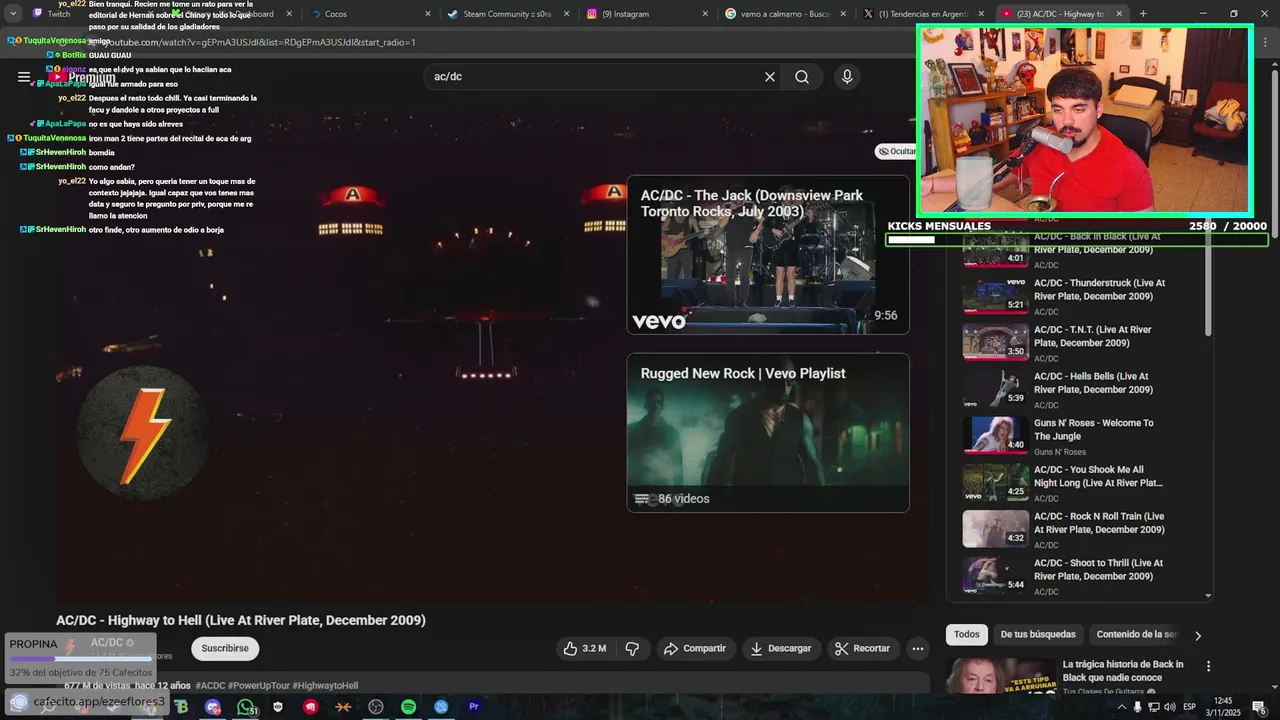Screen dimensions: 1280x720
Task: Click the Ocultar chat button
Action: click(x=897, y=151)
